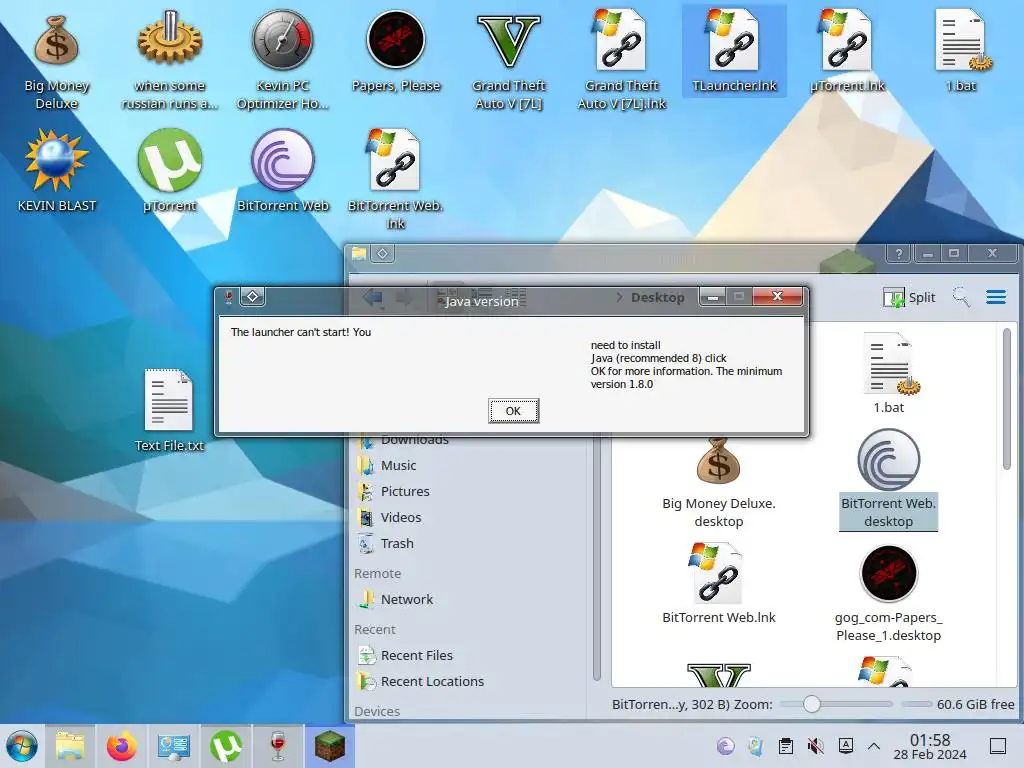Open Papers, Please desktop icon
This screenshot has height=768, width=1024.
click(396, 52)
